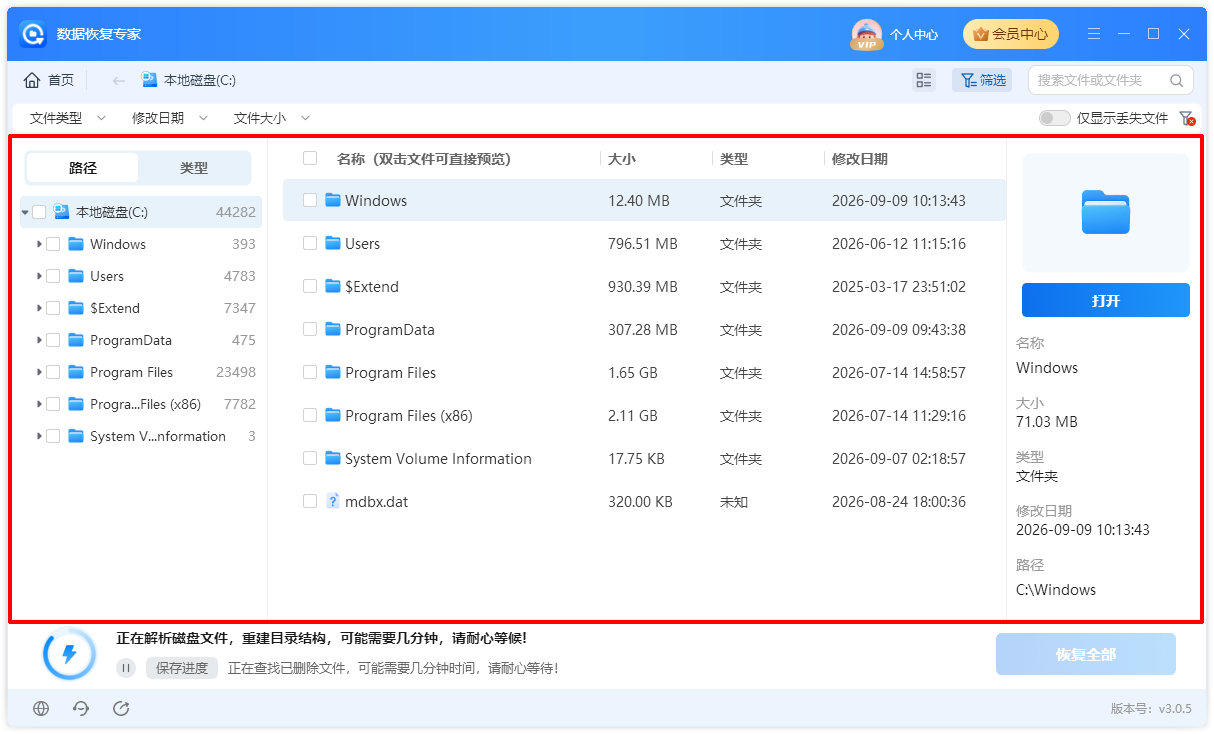This screenshot has width=1214, height=734.
Task: Expand the ProgramData tree node
Action: pyautogui.click(x=39, y=340)
